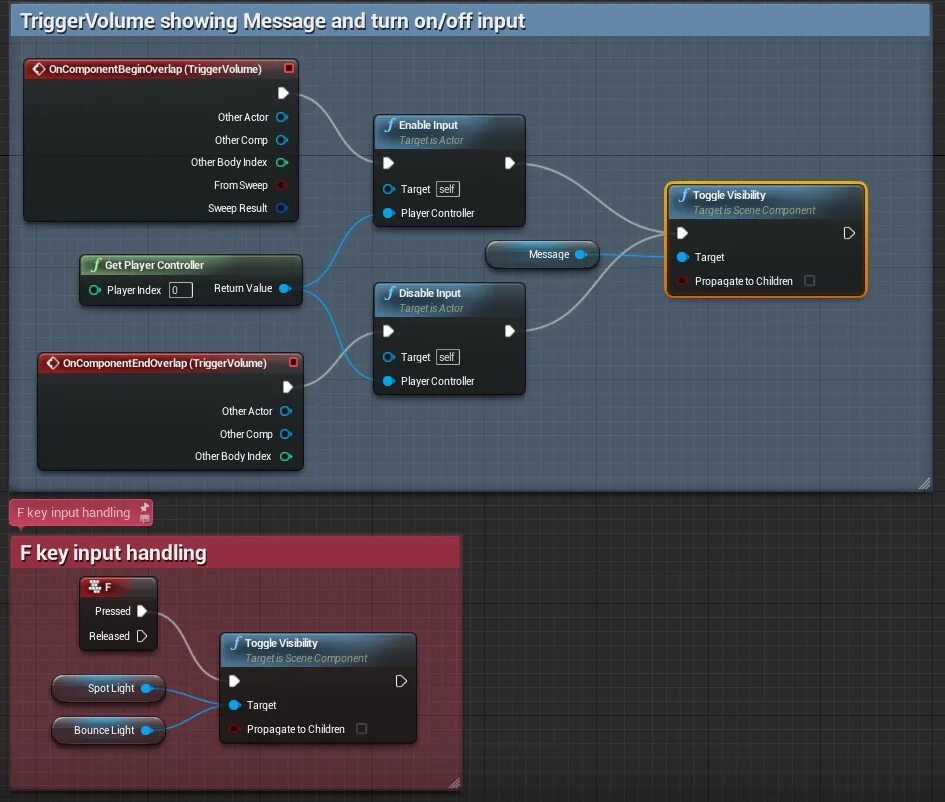Select OnComponentBeginOverlap (TriggerVolume) event header

(x=161, y=69)
